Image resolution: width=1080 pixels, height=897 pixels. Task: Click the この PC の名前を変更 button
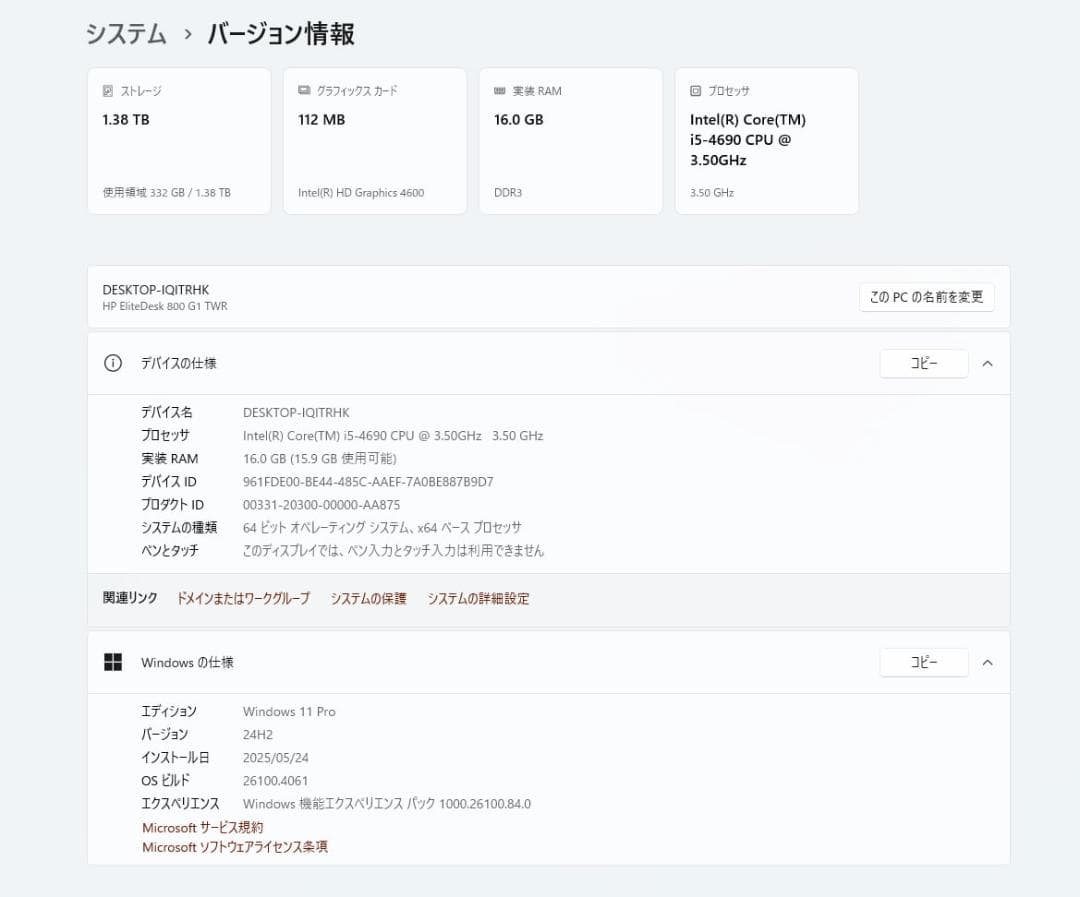tap(926, 297)
